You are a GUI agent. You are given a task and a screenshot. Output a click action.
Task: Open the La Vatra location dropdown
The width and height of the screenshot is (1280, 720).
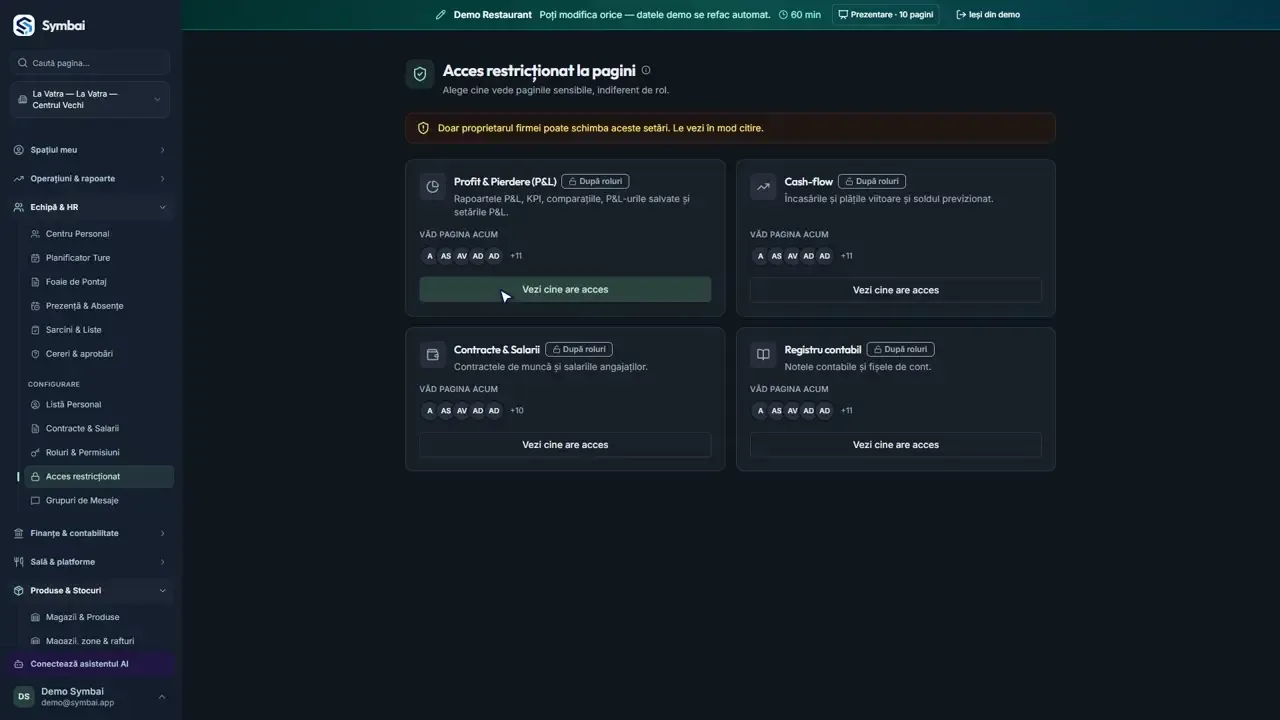(x=90, y=100)
